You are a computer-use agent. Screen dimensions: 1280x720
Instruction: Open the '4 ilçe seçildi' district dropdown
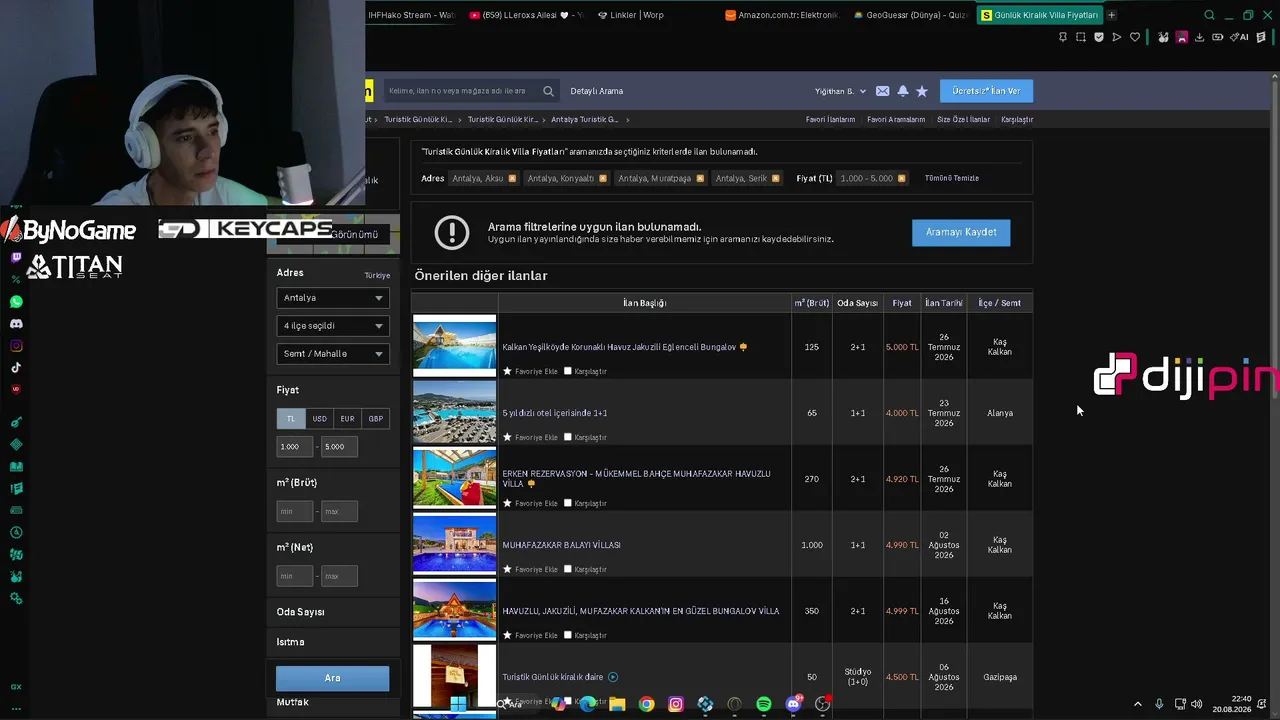(x=333, y=326)
